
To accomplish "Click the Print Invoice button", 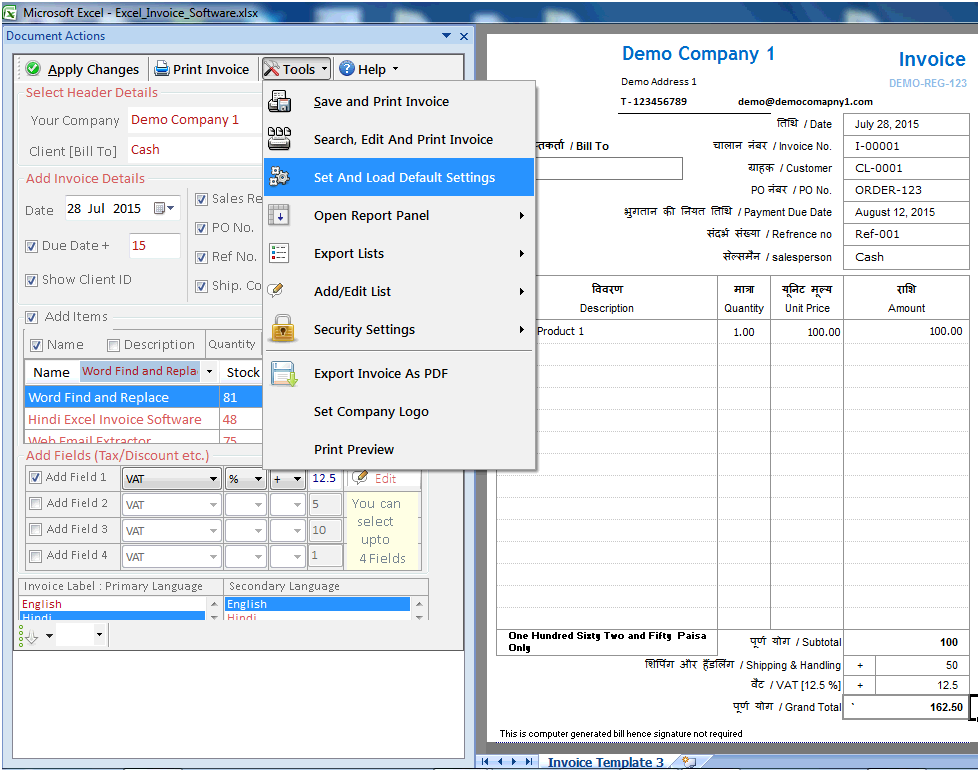I will click(x=201, y=69).
